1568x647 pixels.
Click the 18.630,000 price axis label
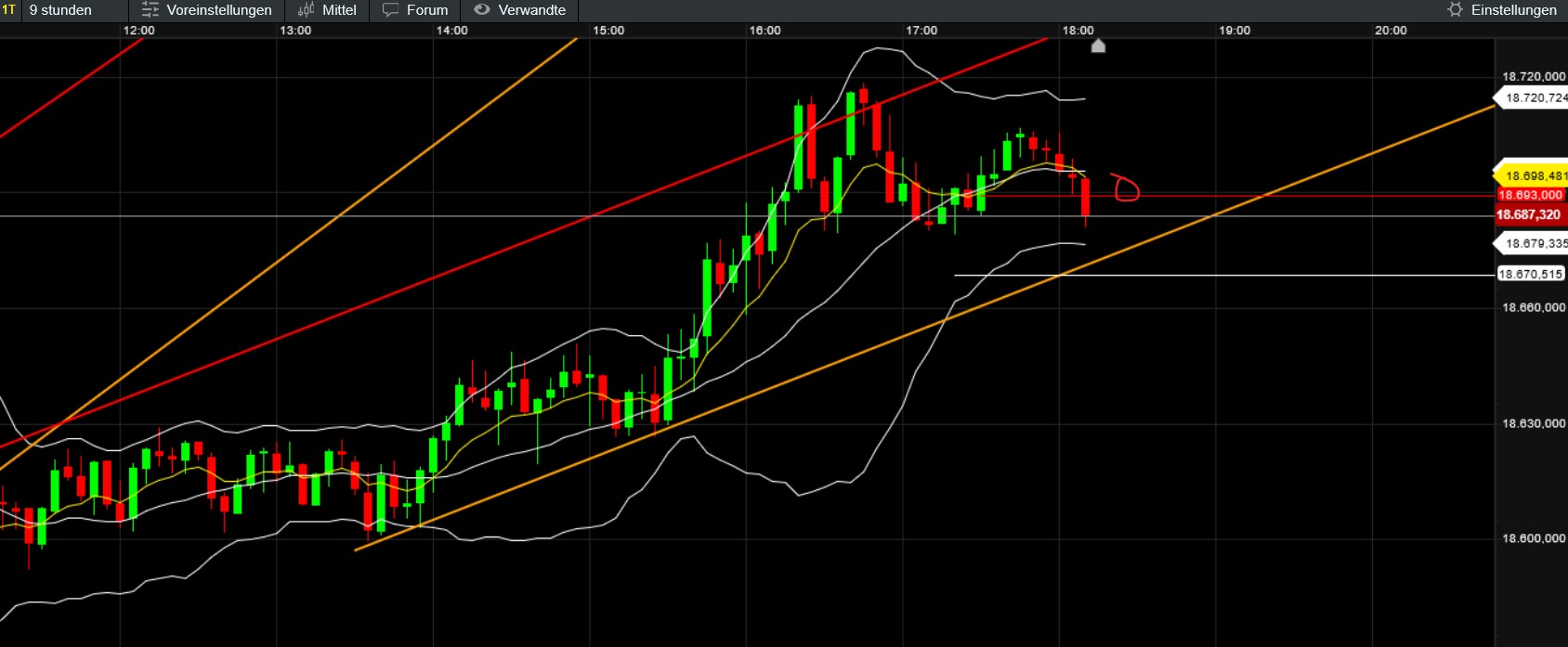click(1534, 423)
